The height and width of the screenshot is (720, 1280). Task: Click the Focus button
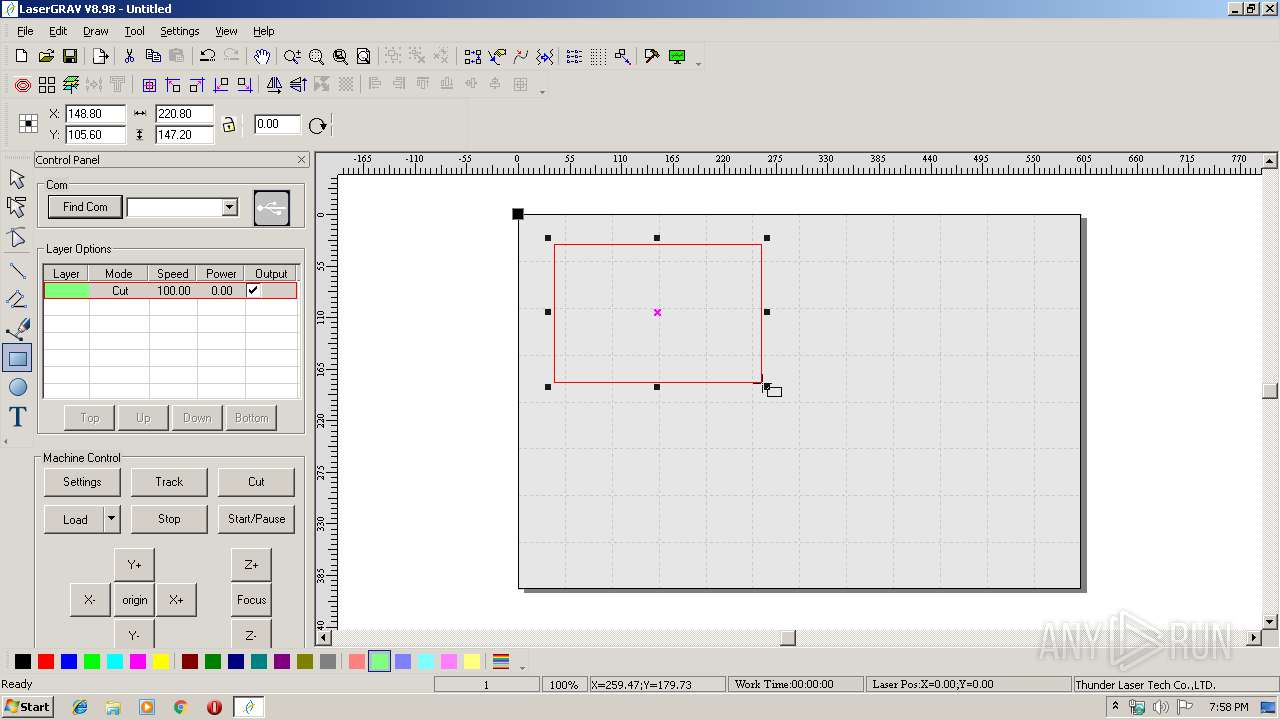(251, 600)
